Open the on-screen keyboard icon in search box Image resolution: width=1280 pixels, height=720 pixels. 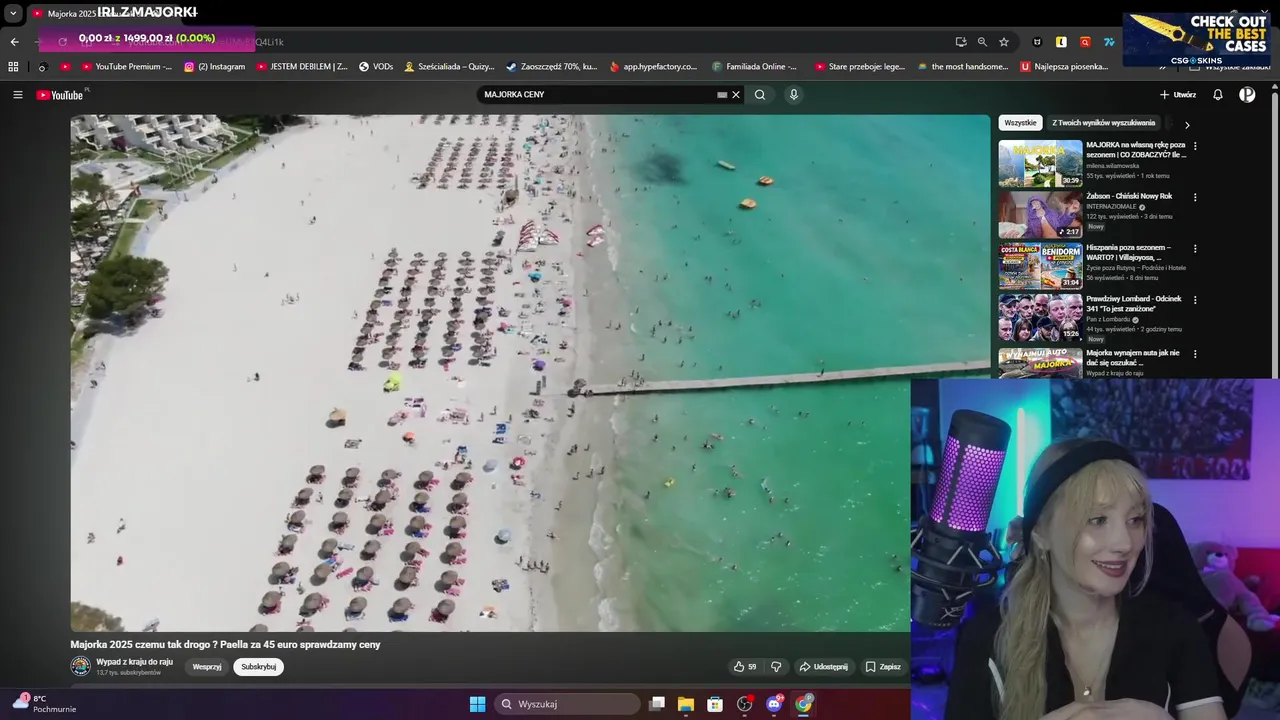point(722,95)
